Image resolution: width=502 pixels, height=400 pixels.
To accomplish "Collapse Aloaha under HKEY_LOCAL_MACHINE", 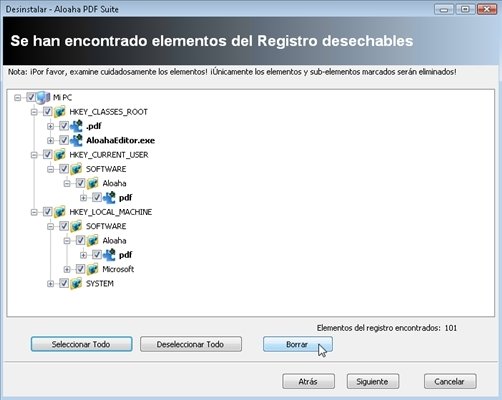I will point(67,241).
